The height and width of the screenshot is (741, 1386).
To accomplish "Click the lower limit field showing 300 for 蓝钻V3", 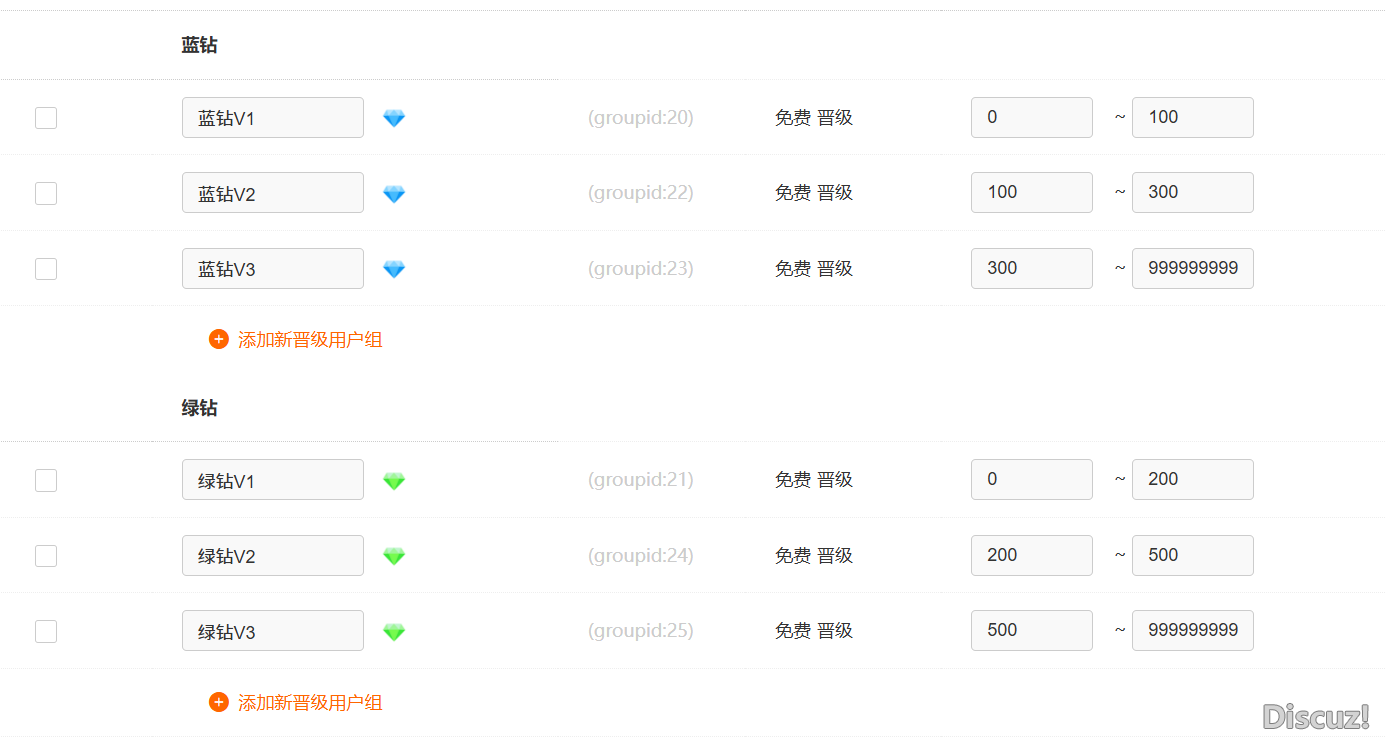I will [x=1031, y=268].
